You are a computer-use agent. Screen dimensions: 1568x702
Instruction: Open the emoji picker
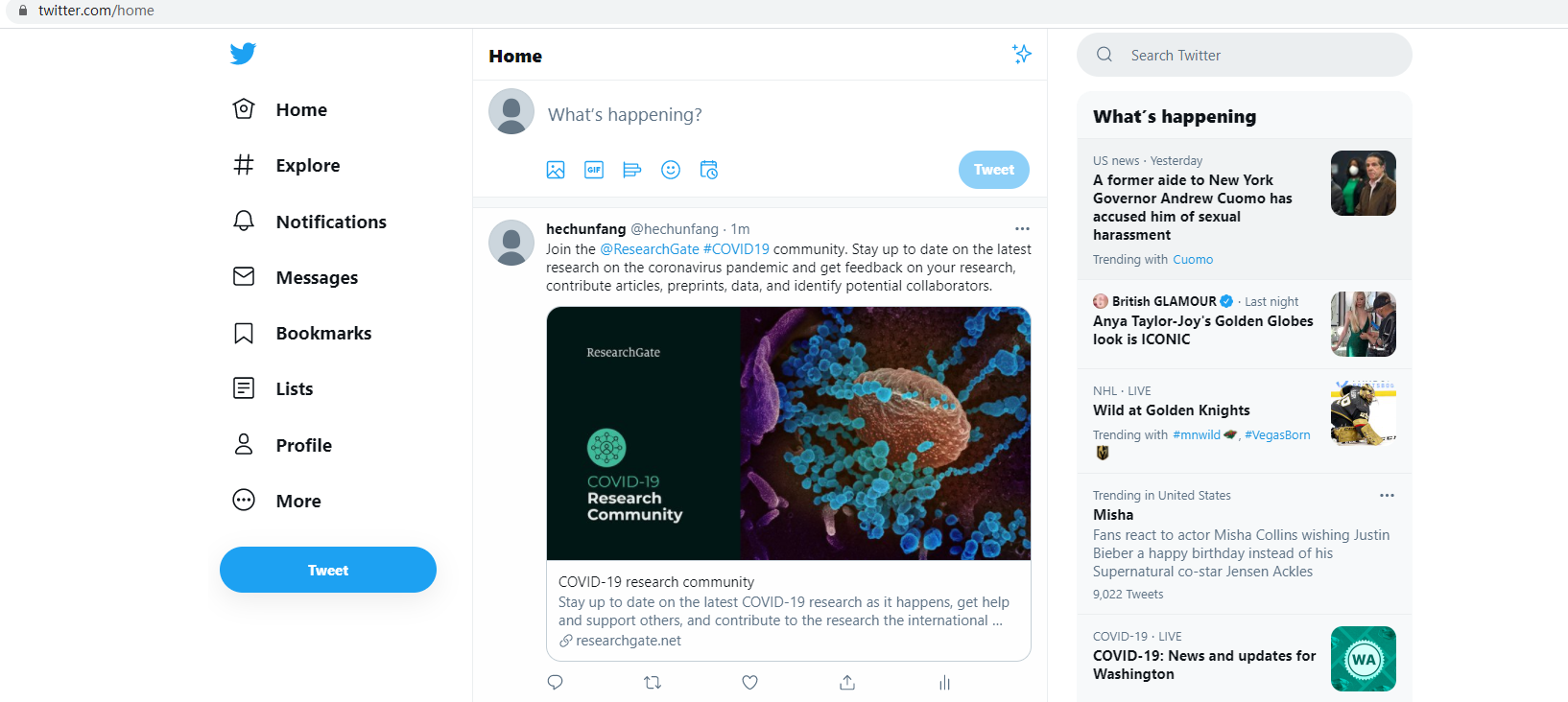pyautogui.click(x=671, y=170)
